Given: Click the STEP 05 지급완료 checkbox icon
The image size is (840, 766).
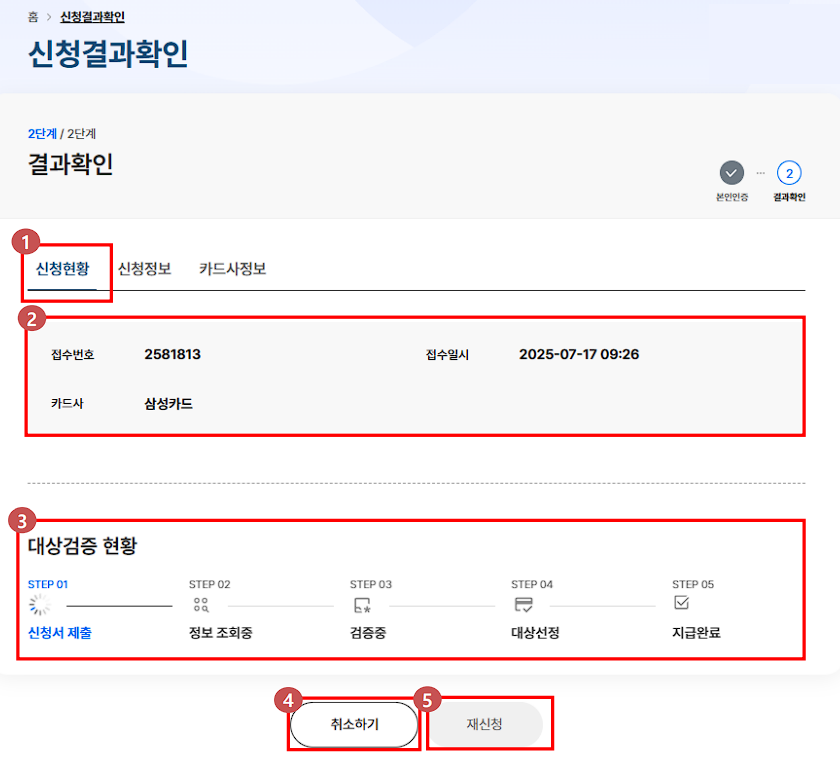Looking at the screenshot, I should (x=681, y=603).
